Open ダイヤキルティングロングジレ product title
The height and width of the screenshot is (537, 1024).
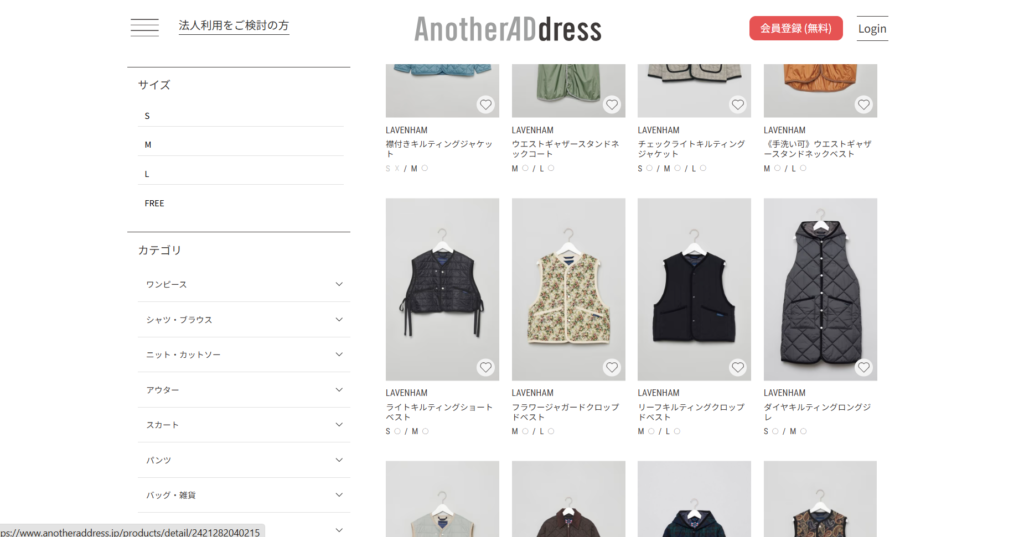coord(817,412)
